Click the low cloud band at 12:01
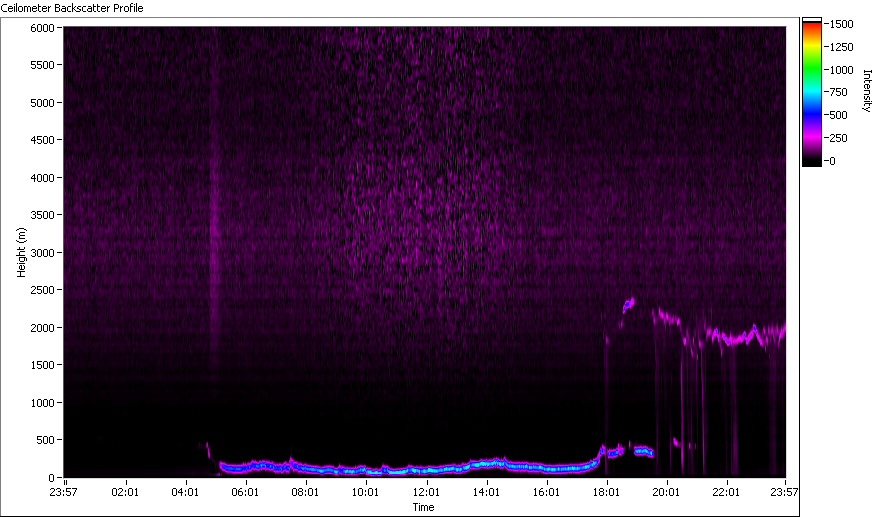 pos(427,469)
